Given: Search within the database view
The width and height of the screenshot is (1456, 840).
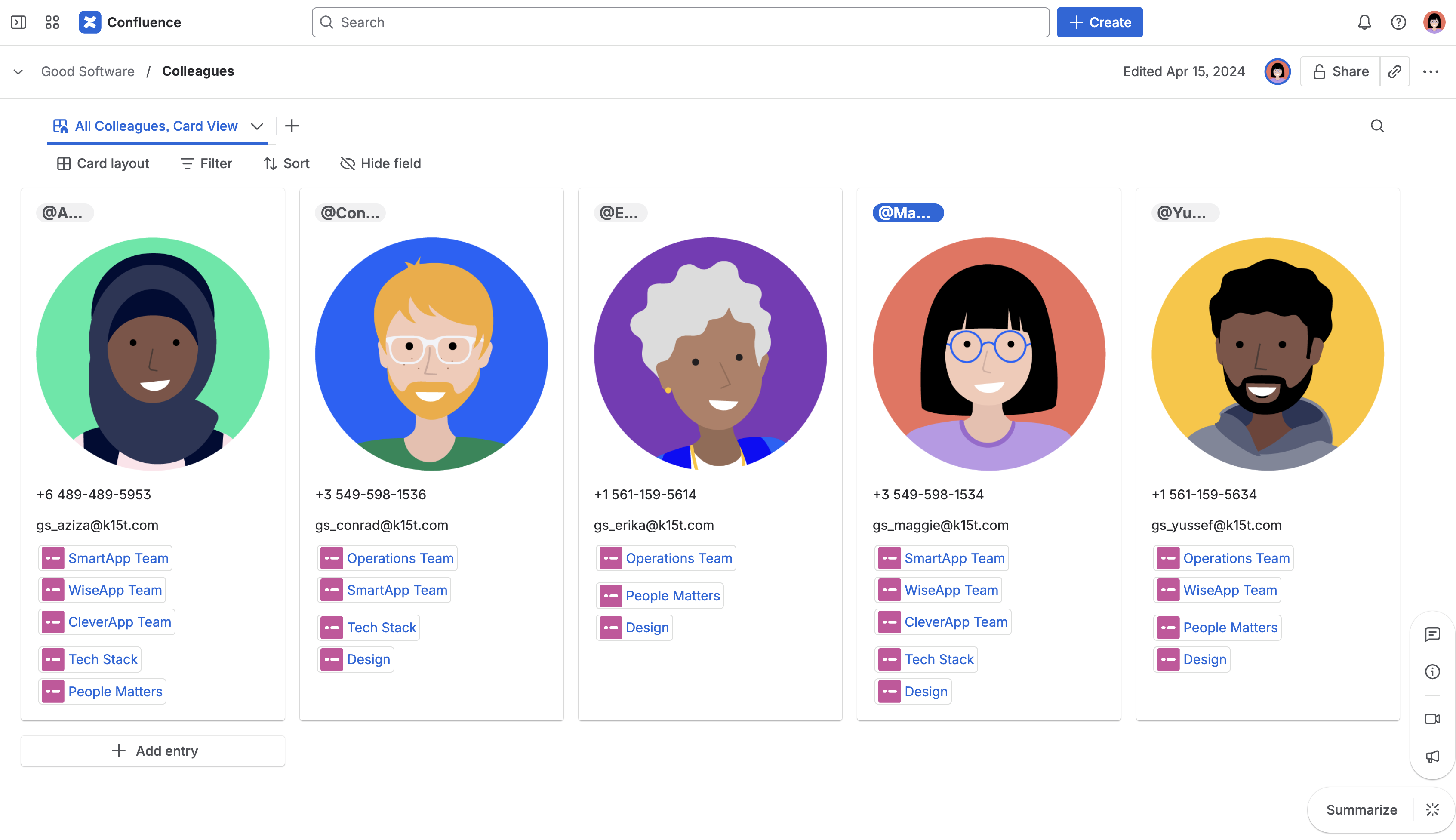Looking at the screenshot, I should (1377, 126).
